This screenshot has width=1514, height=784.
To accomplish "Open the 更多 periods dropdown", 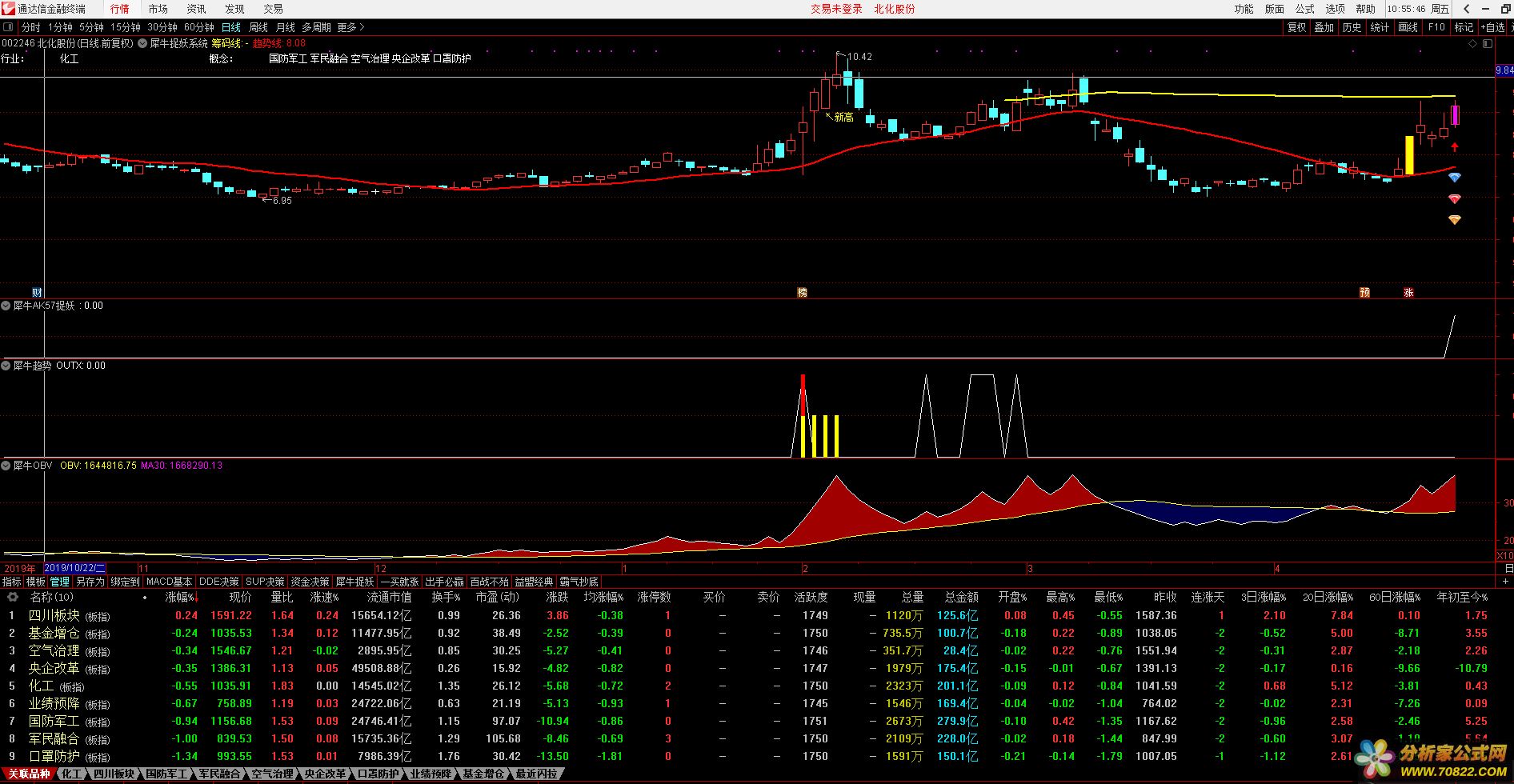I will (x=350, y=27).
